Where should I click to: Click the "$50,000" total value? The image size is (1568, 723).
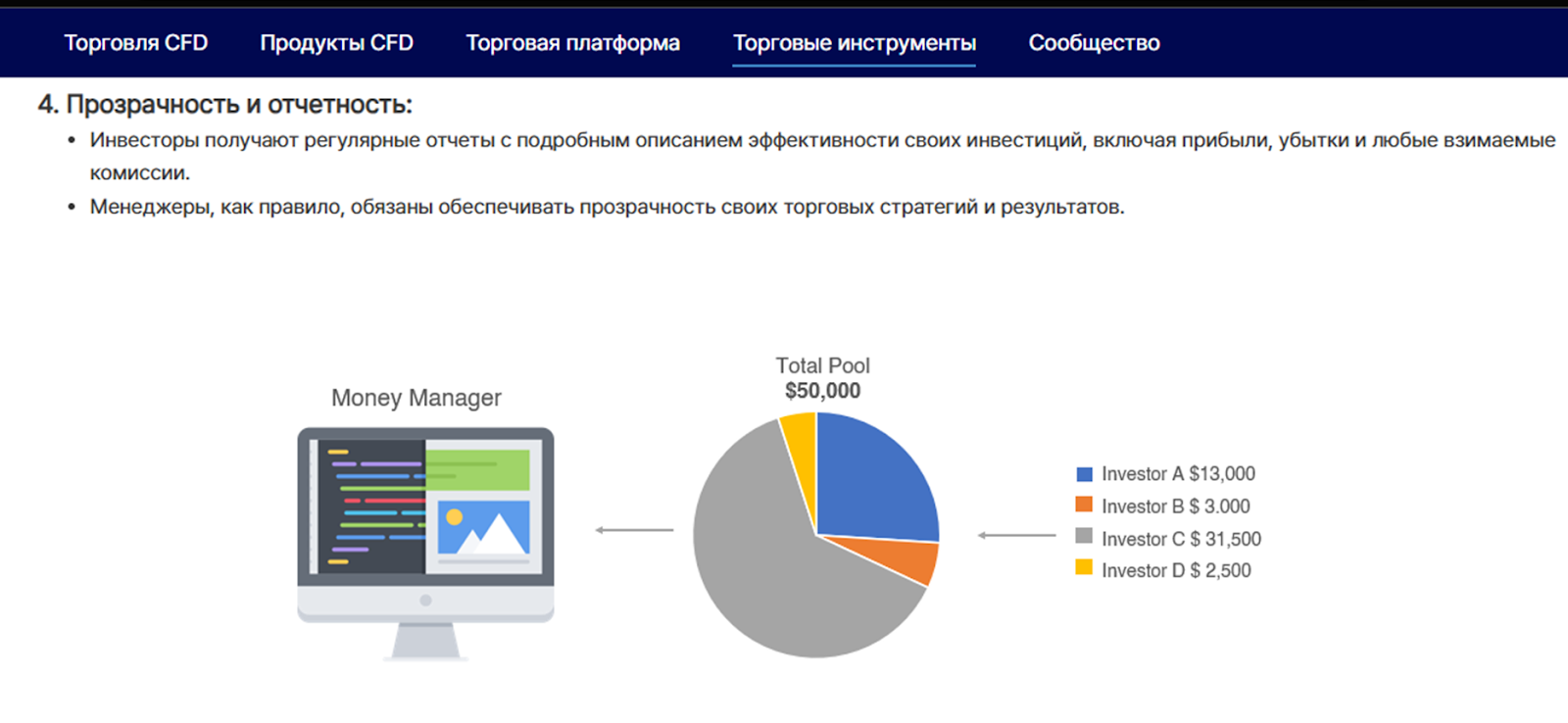pyautogui.click(x=823, y=391)
